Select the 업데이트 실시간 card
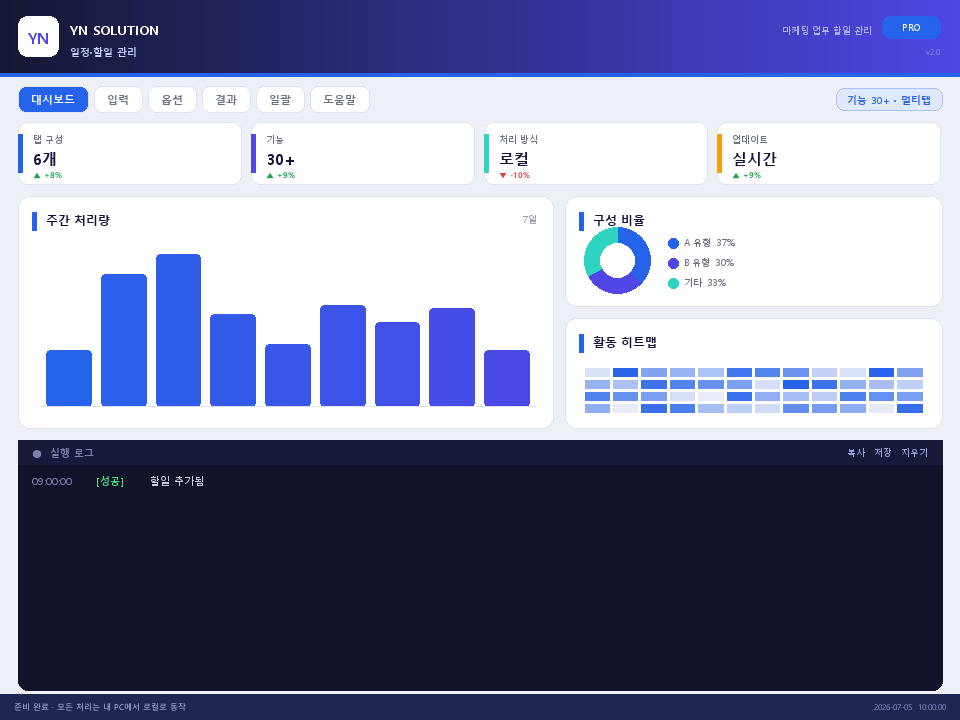Viewport: 960px width, 720px height. [829, 154]
